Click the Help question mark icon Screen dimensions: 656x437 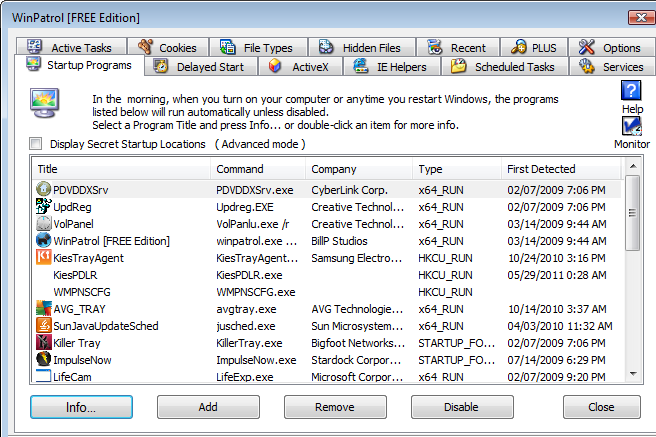pos(632,92)
